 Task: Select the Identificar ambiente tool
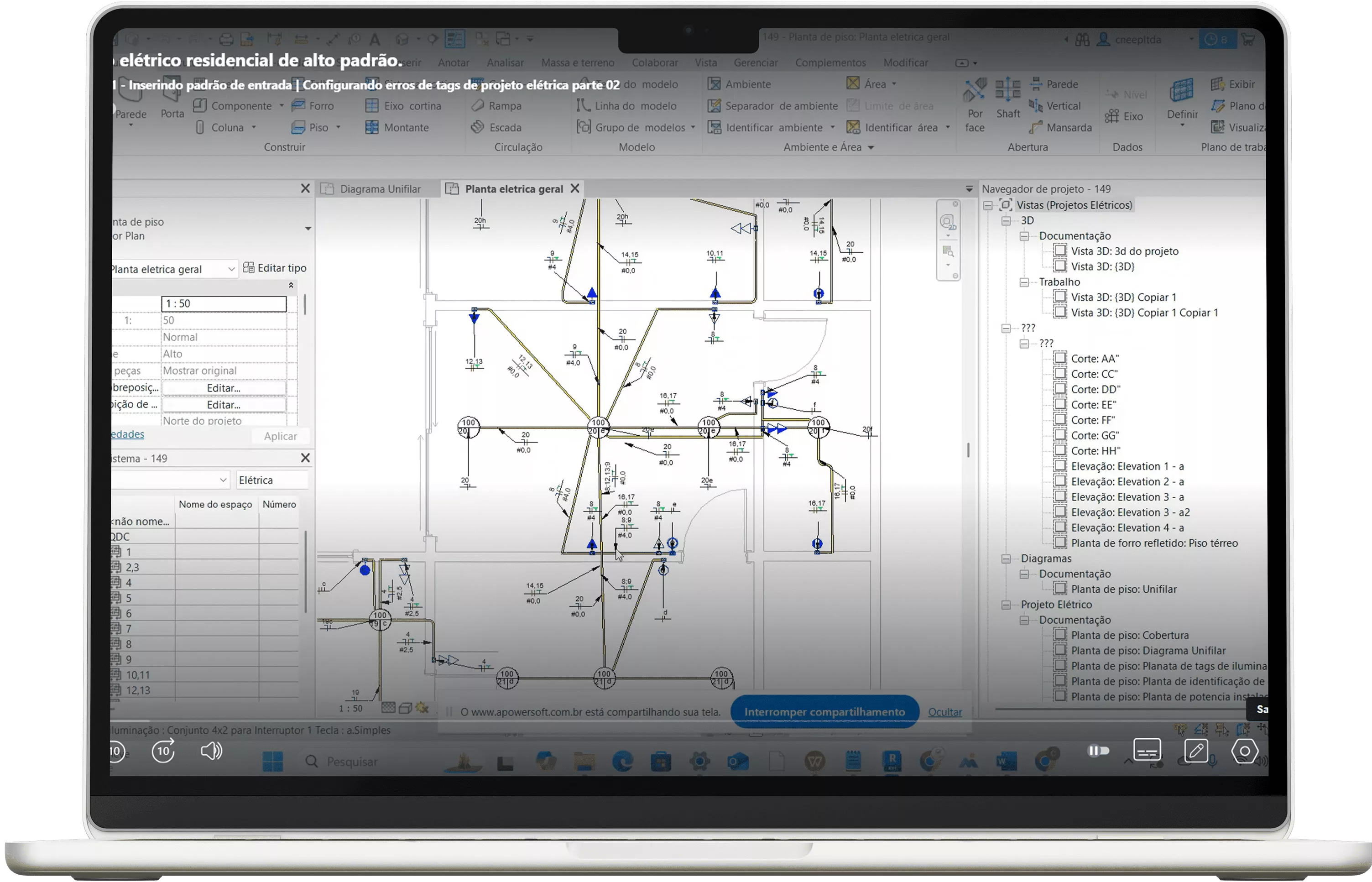pyautogui.click(x=766, y=128)
